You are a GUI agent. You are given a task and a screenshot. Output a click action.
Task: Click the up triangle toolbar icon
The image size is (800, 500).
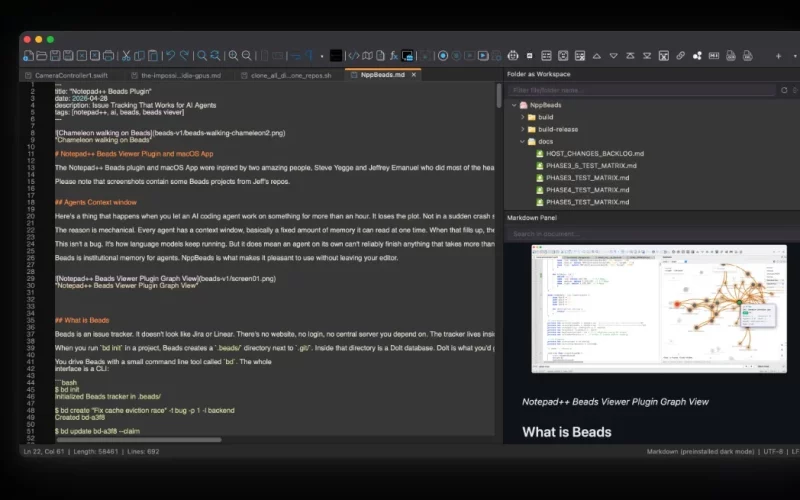tap(596, 56)
